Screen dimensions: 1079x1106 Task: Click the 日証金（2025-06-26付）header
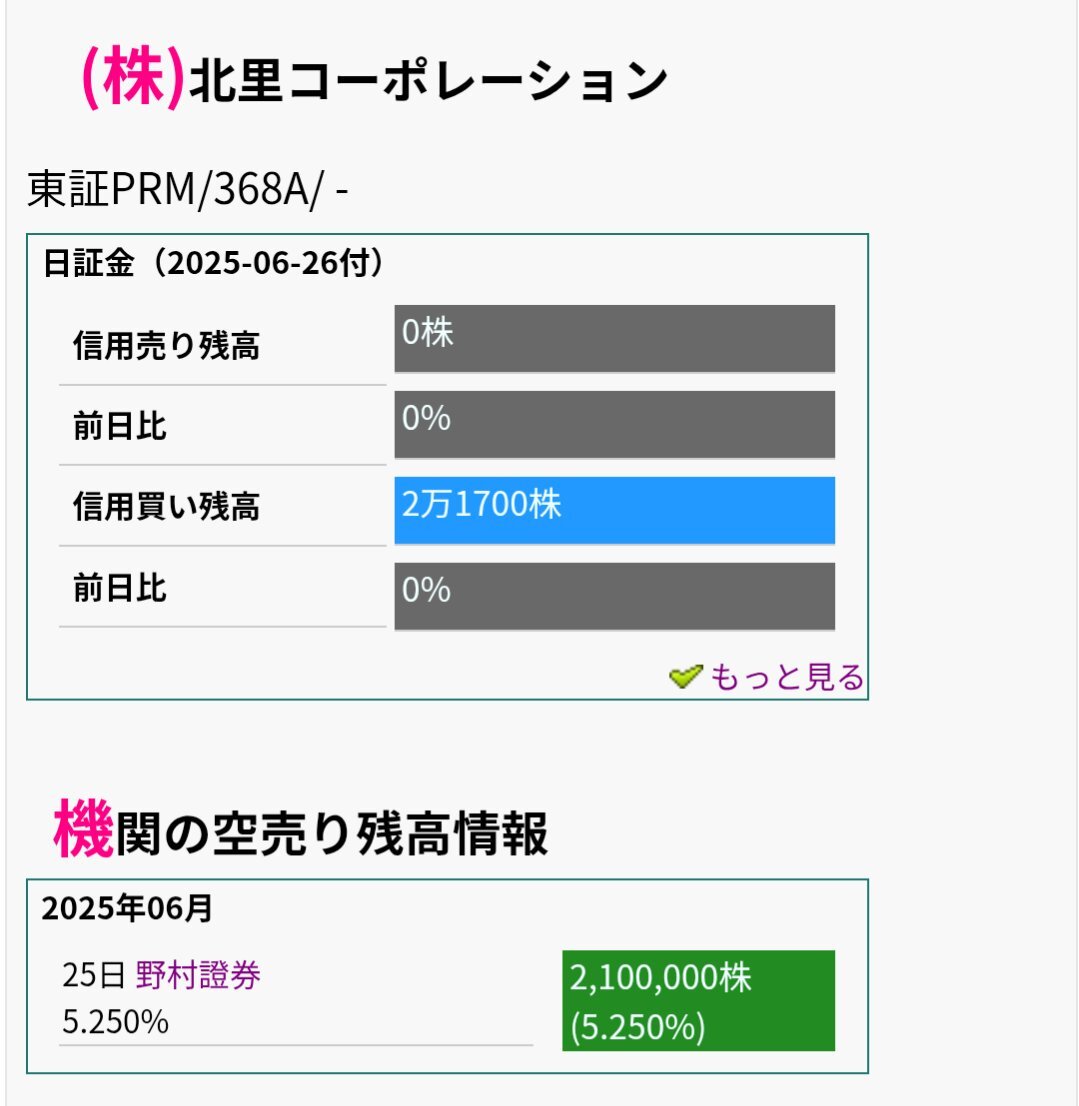click(214, 262)
